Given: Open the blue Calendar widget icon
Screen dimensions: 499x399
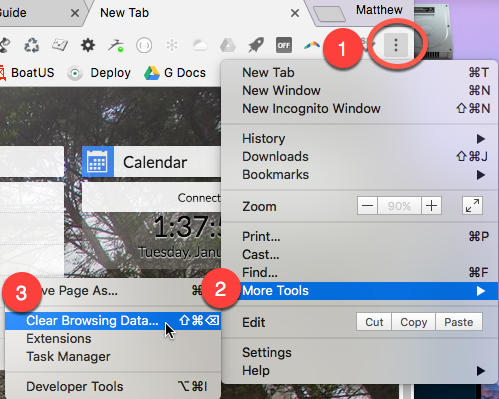Looking at the screenshot, I should pyautogui.click(x=98, y=162).
